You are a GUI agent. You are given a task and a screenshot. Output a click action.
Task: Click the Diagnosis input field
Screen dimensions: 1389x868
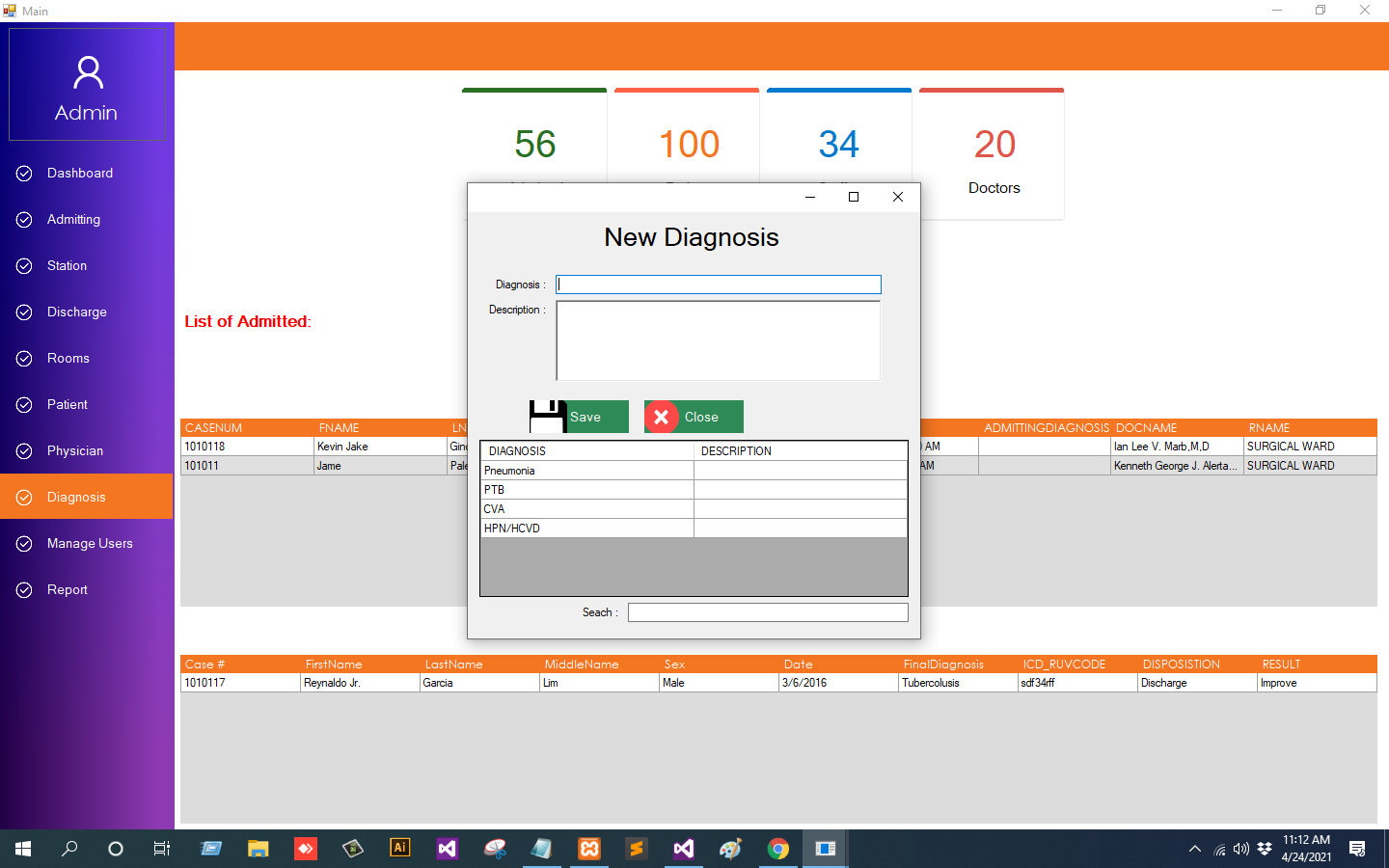[718, 285]
